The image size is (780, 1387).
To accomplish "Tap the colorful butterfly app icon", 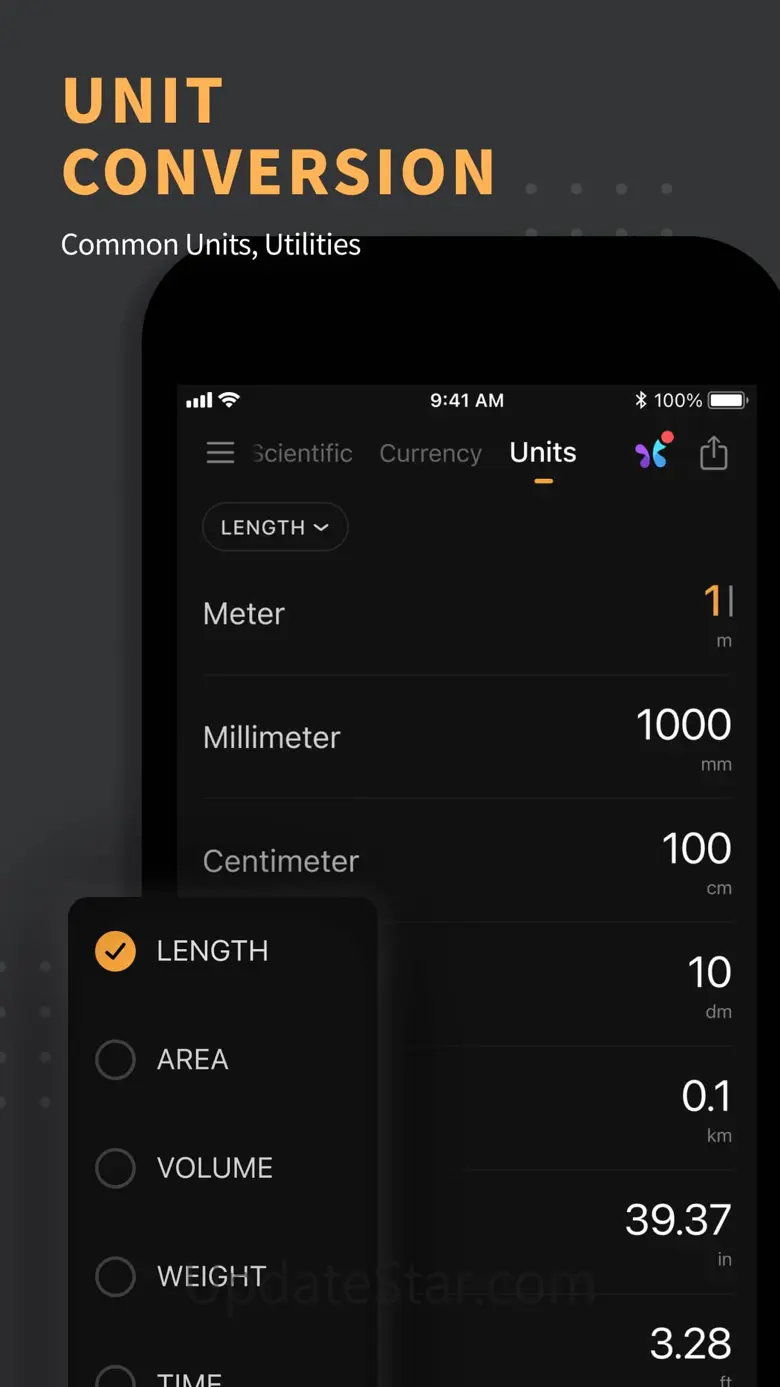I will click(653, 452).
